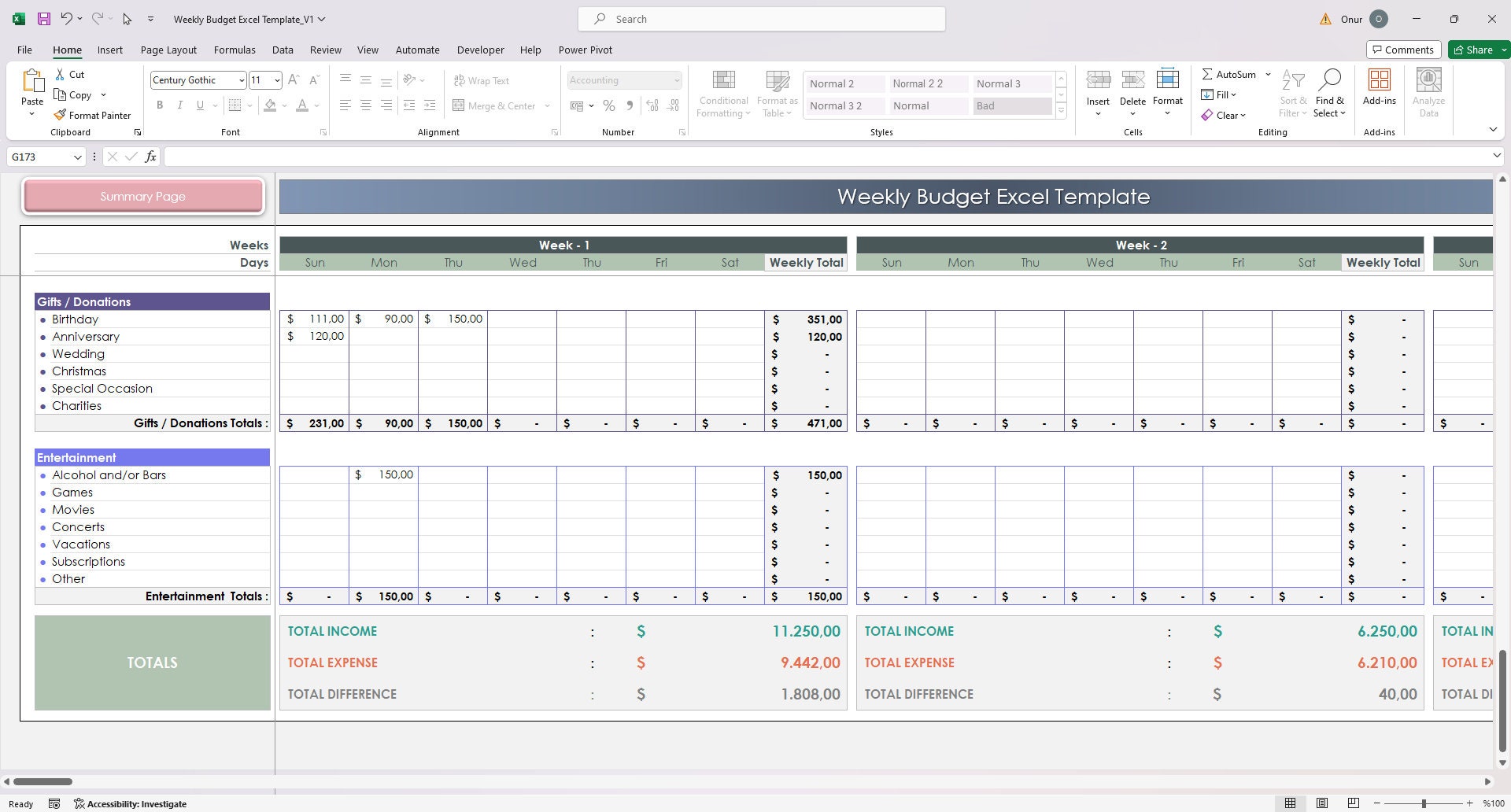This screenshot has height=812, width=1511.
Task: Open the font size 11 dropdown
Action: pos(276,80)
